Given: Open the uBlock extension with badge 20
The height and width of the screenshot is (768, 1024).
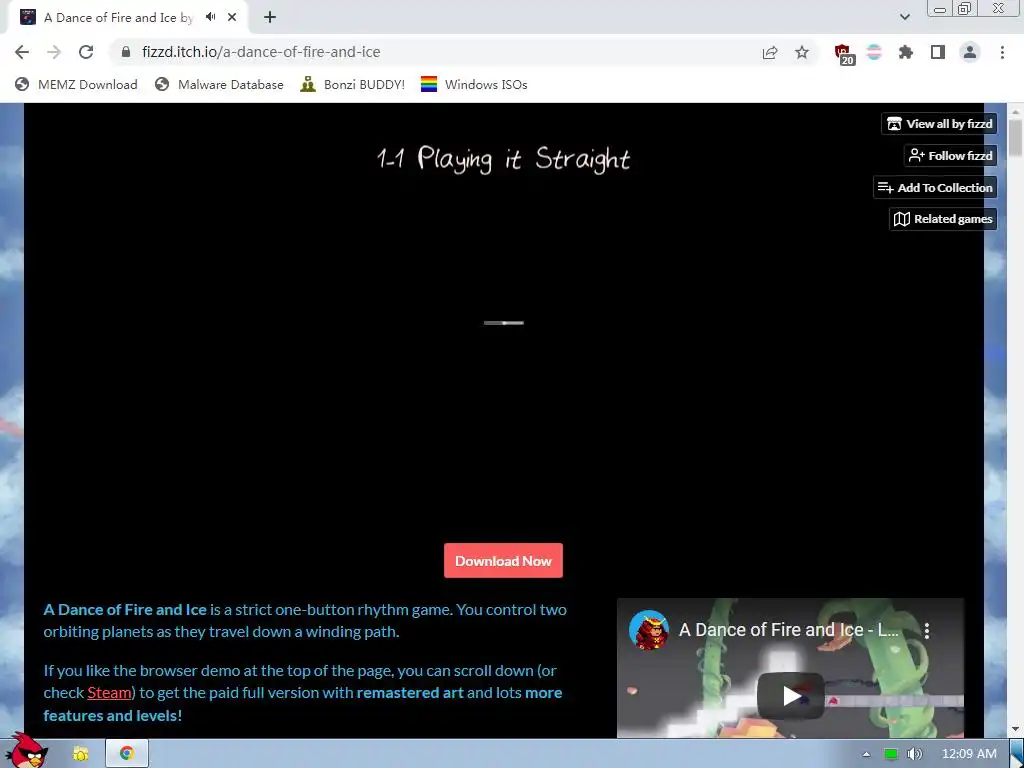Looking at the screenshot, I should click(844, 54).
